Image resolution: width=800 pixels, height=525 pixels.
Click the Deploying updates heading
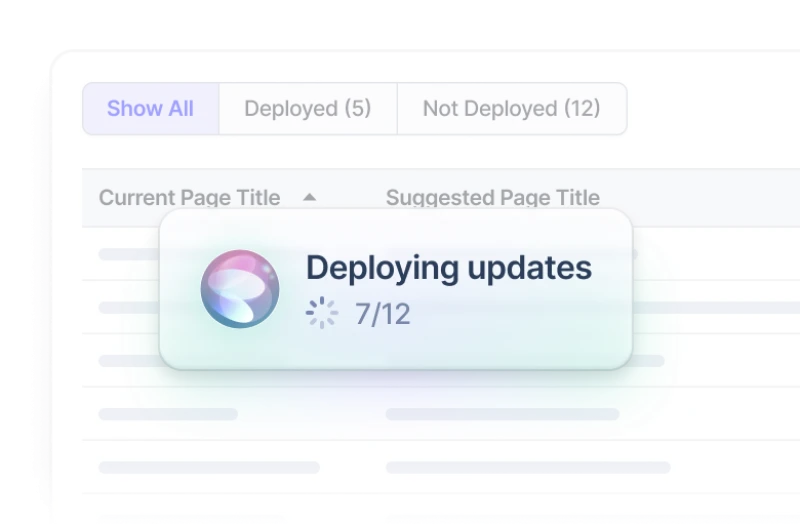click(449, 268)
